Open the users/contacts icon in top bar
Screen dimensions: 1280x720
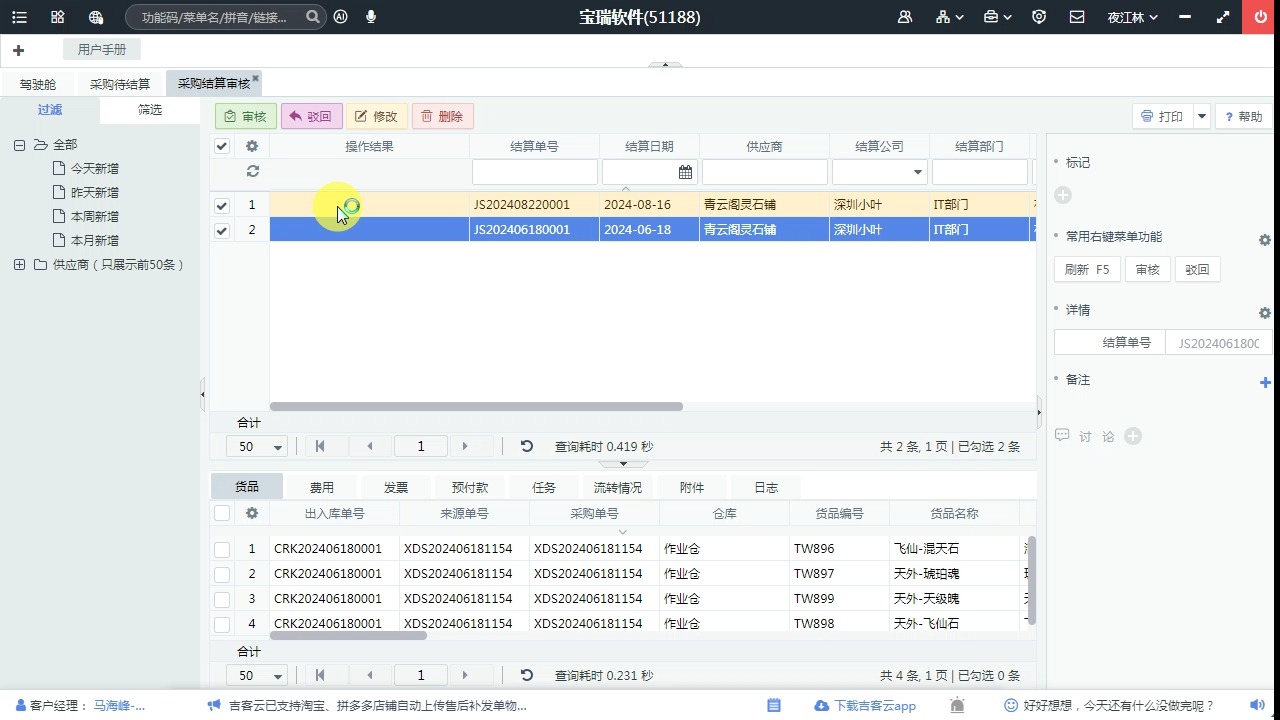point(905,17)
